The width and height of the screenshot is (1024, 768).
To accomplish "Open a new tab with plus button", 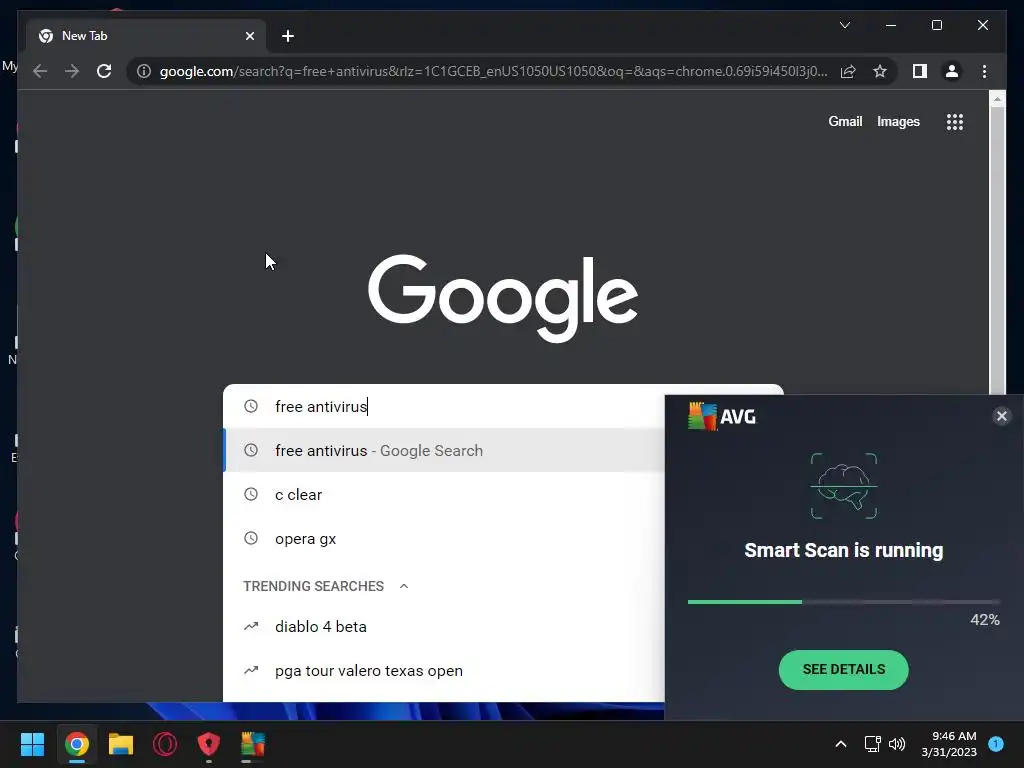I will click(288, 36).
